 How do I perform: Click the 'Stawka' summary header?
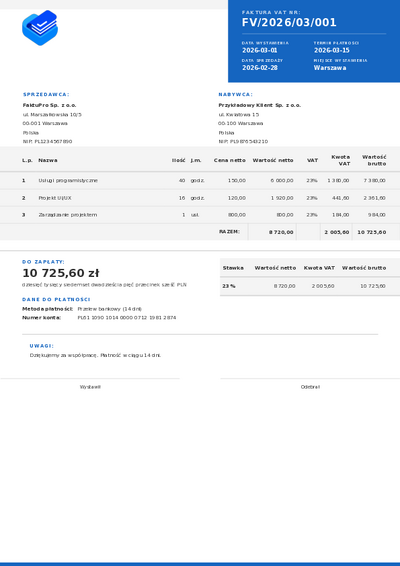pos(233,268)
